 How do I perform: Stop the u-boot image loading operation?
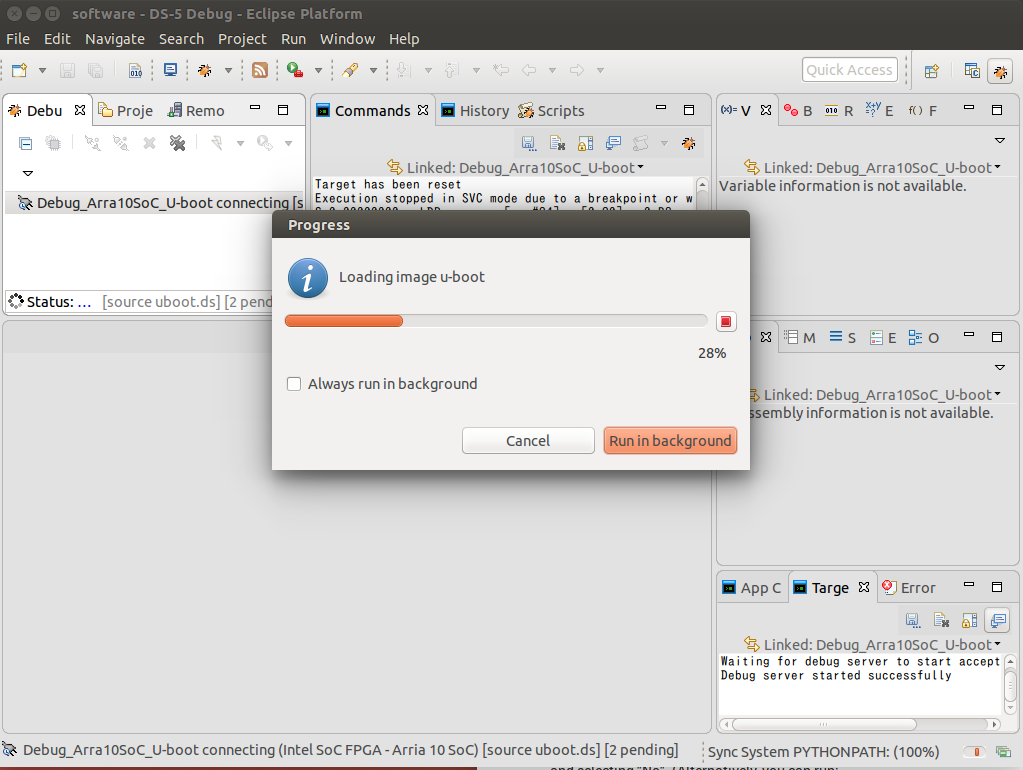pos(726,321)
